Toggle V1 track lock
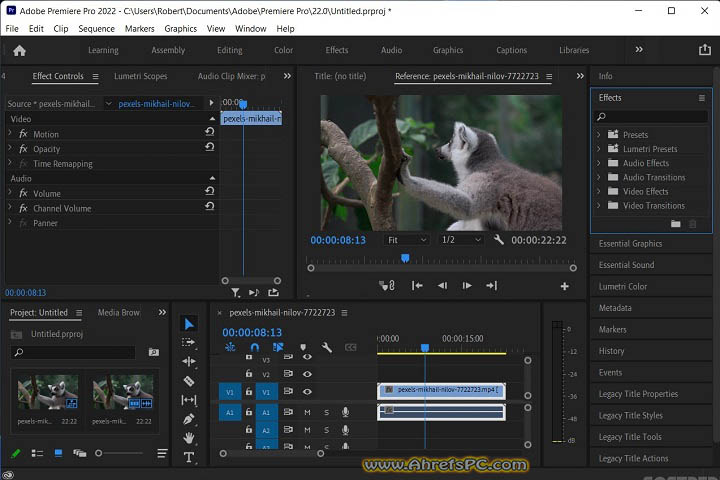Viewport: 720px width, 480px height. pyautogui.click(x=248, y=391)
